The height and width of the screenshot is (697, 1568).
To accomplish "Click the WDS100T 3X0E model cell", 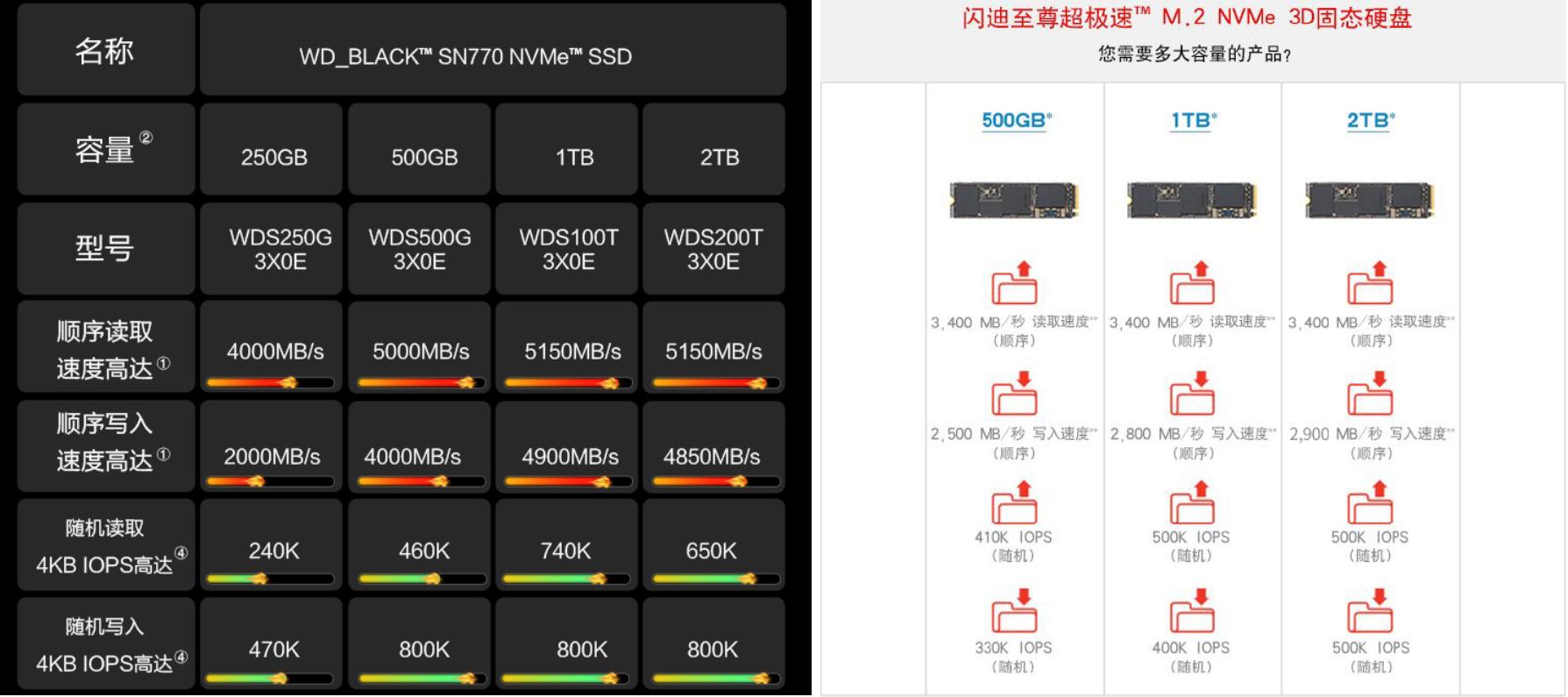I will click(x=566, y=249).
